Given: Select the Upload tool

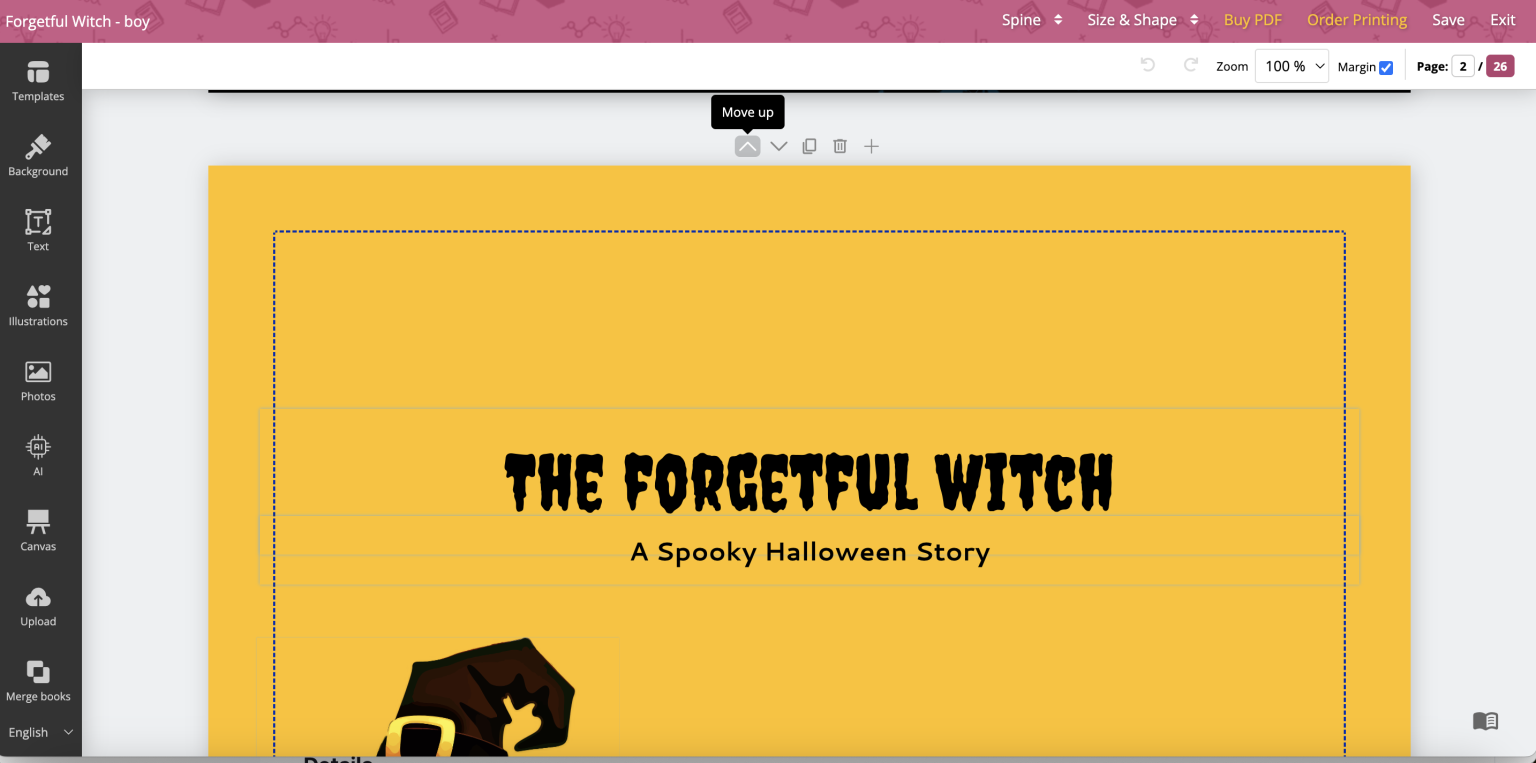Looking at the screenshot, I should point(38,605).
